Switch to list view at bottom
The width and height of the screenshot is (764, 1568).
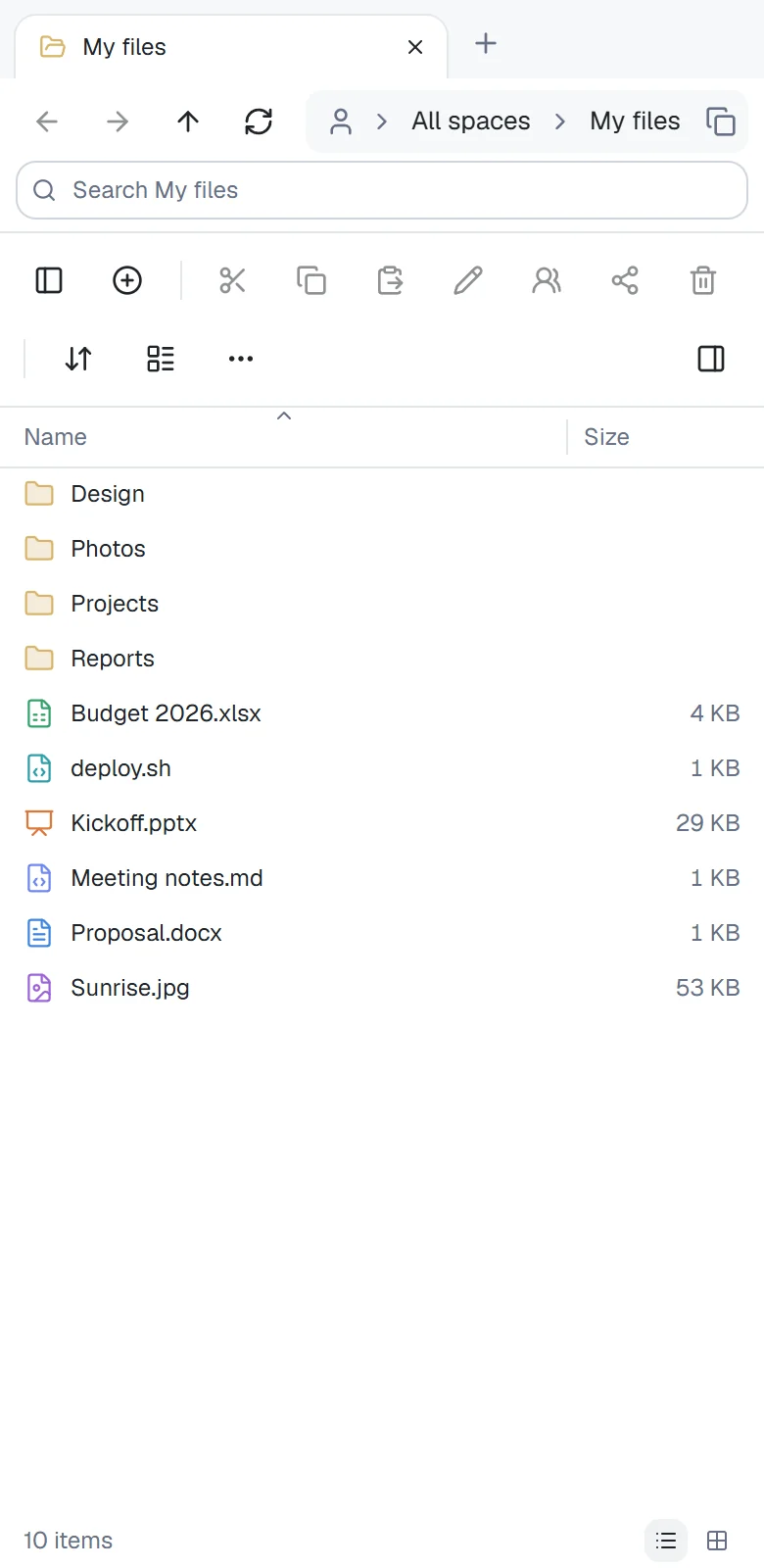[666, 1541]
